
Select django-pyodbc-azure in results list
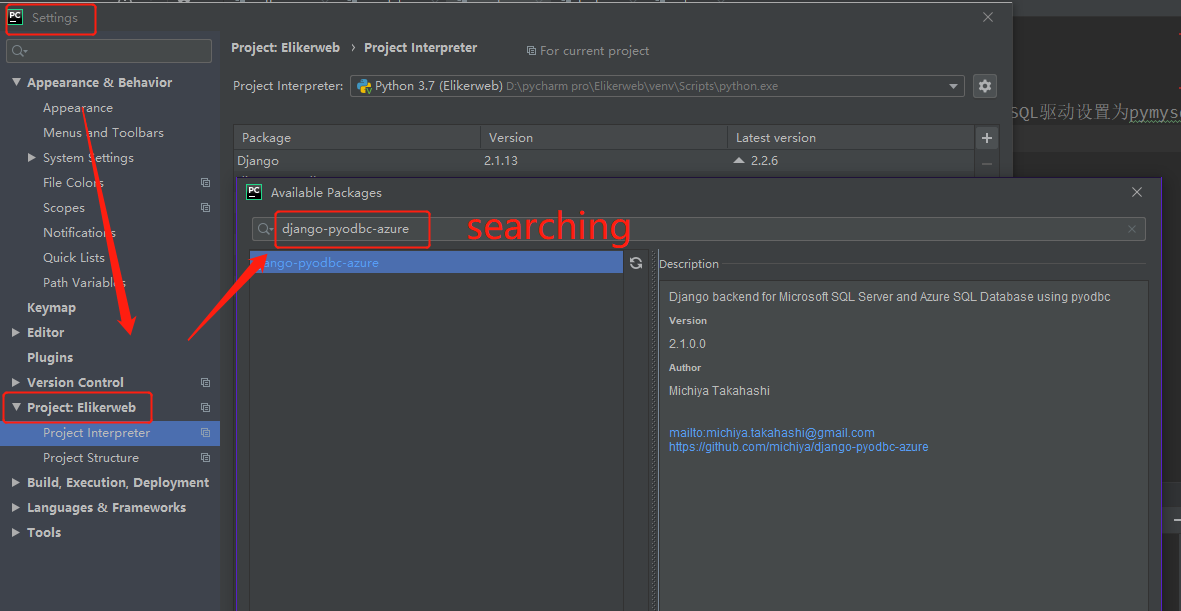(x=437, y=263)
